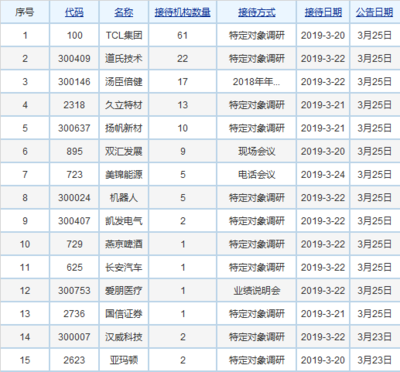Select stock code 300409 cell
The width and height of the screenshot is (400, 372).
point(74,59)
